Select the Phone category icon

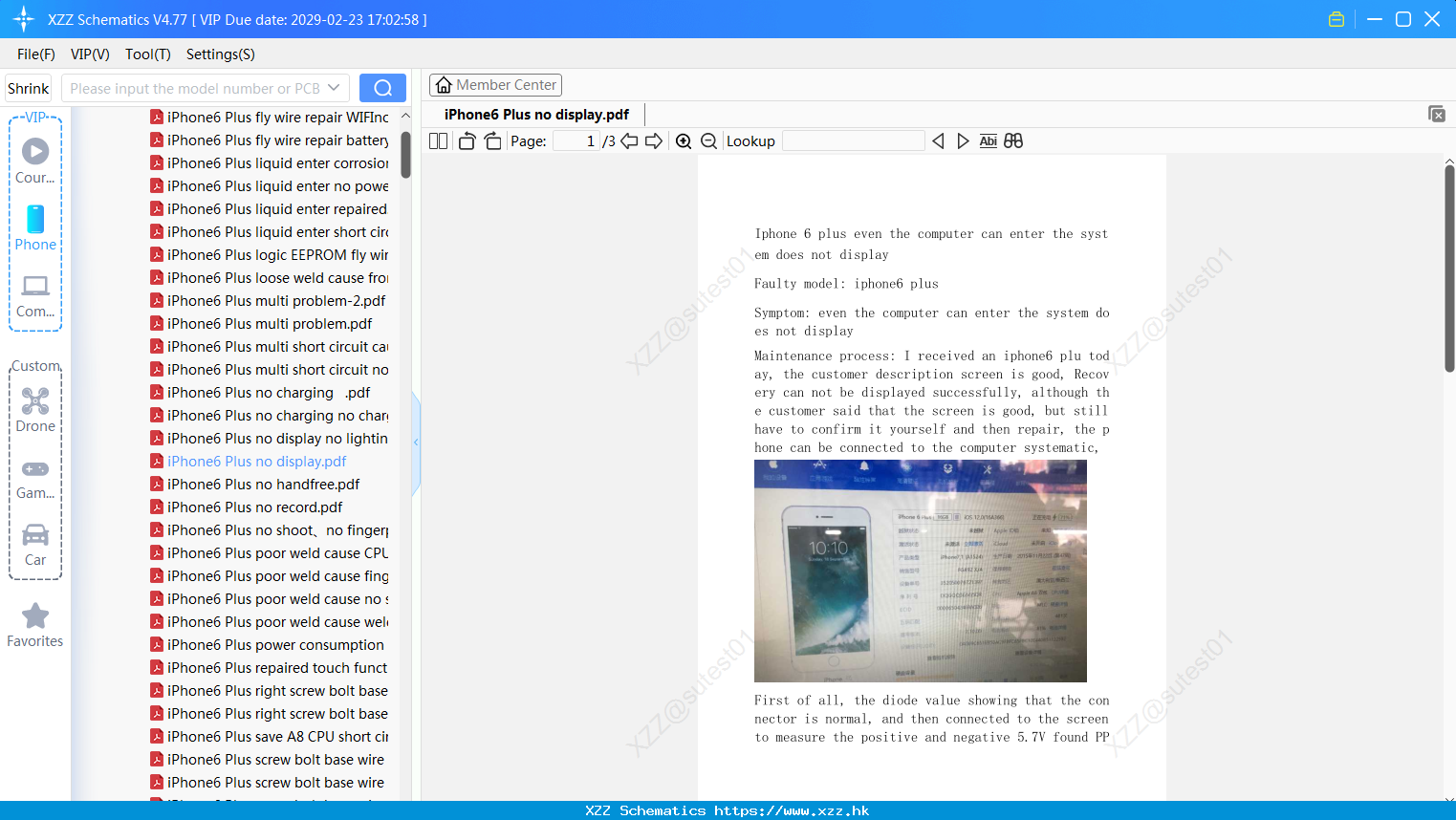[x=35, y=228]
